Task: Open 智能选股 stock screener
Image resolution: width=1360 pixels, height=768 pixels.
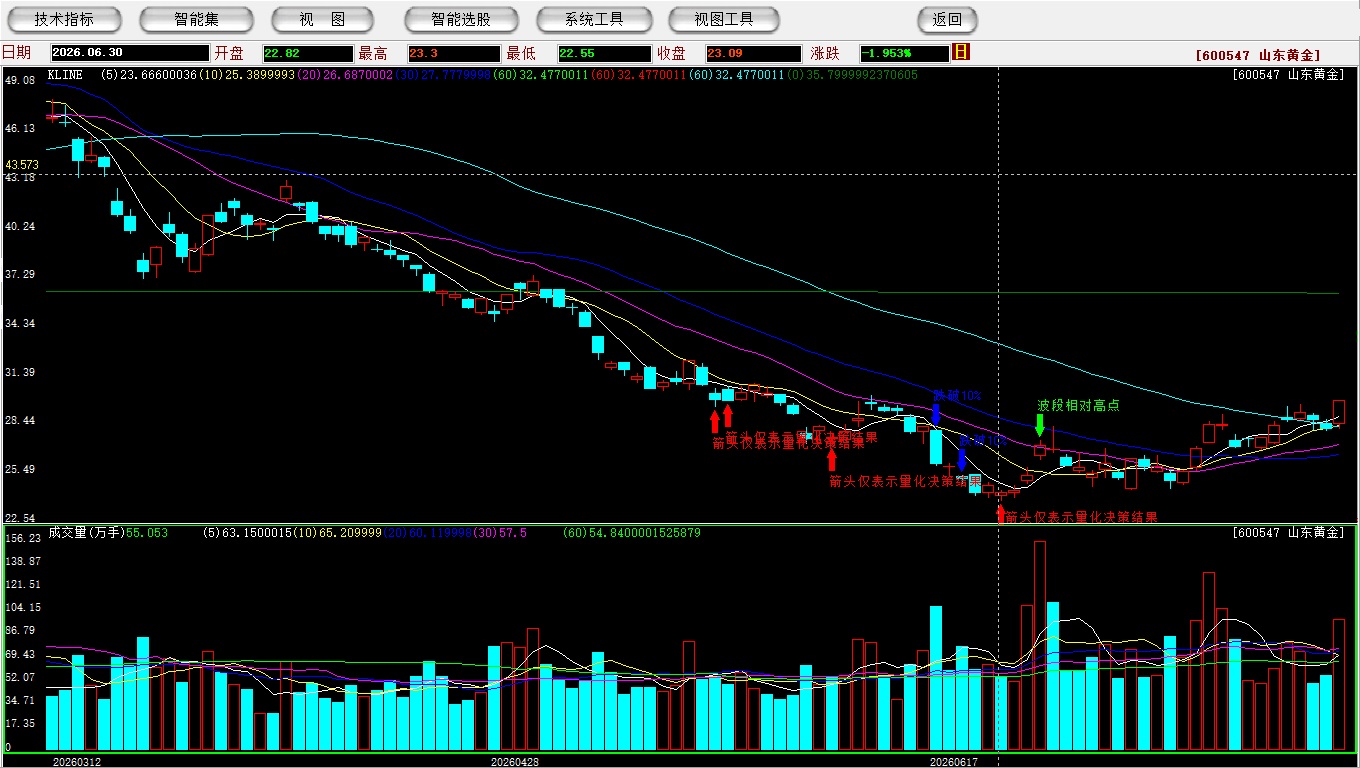Action: pos(461,19)
